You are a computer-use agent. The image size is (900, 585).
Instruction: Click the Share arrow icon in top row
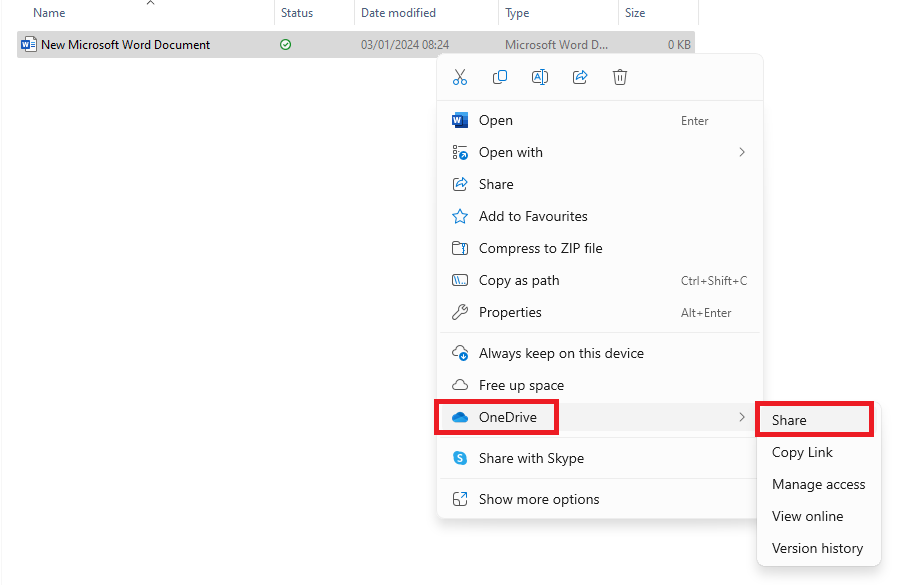[x=580, y=77]
